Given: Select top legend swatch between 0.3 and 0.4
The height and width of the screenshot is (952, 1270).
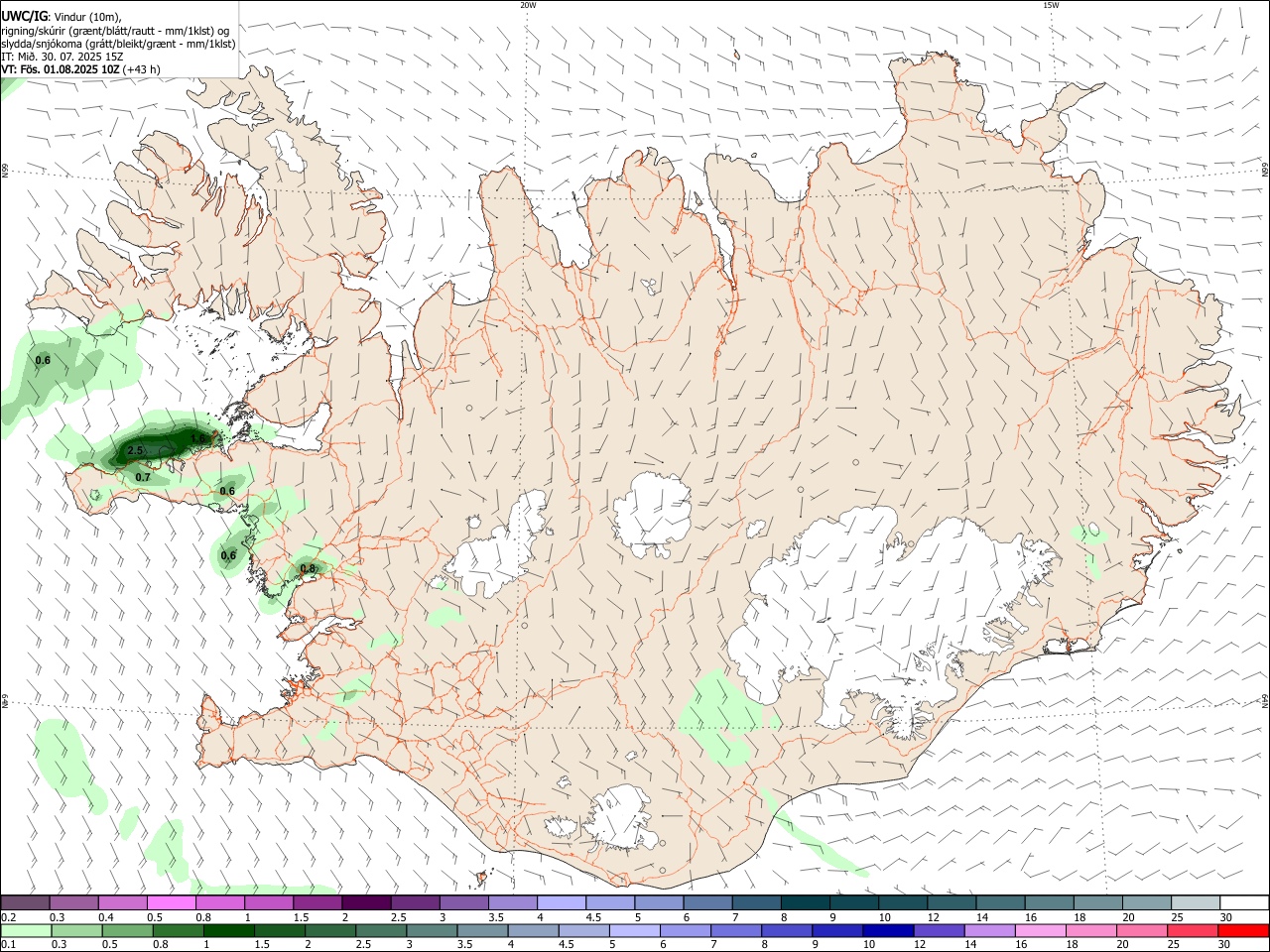Looking at the screenshot, I should 73,902.
